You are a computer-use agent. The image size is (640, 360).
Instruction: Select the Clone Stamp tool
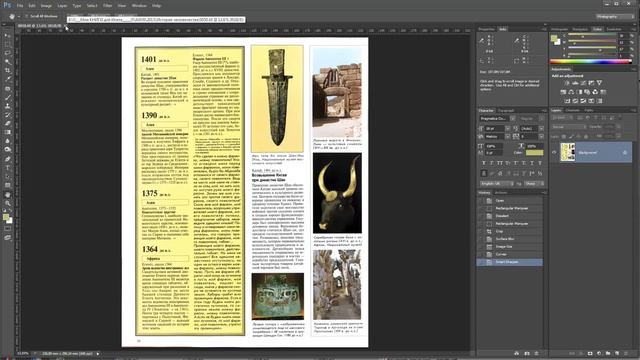point(7,106)
